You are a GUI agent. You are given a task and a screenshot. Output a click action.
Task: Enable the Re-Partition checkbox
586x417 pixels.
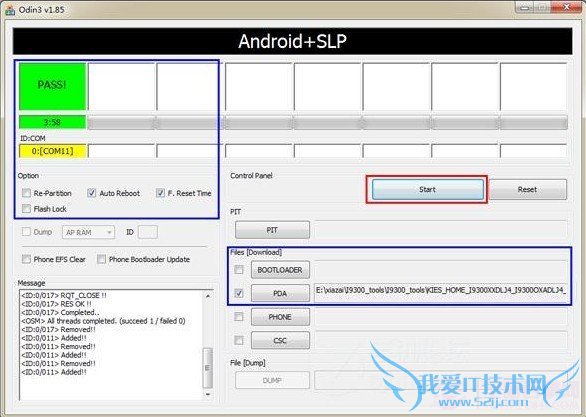(x=26, y=193)
